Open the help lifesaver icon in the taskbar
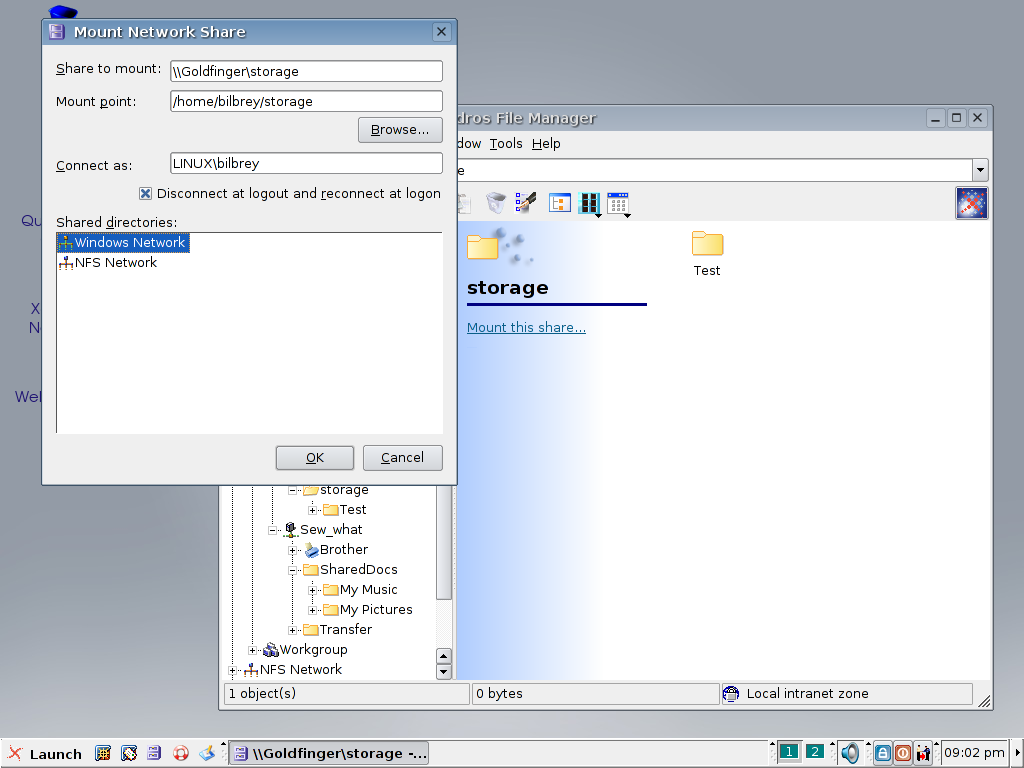Viewport: 1024px width, 768px height. (x=181, y=753)
